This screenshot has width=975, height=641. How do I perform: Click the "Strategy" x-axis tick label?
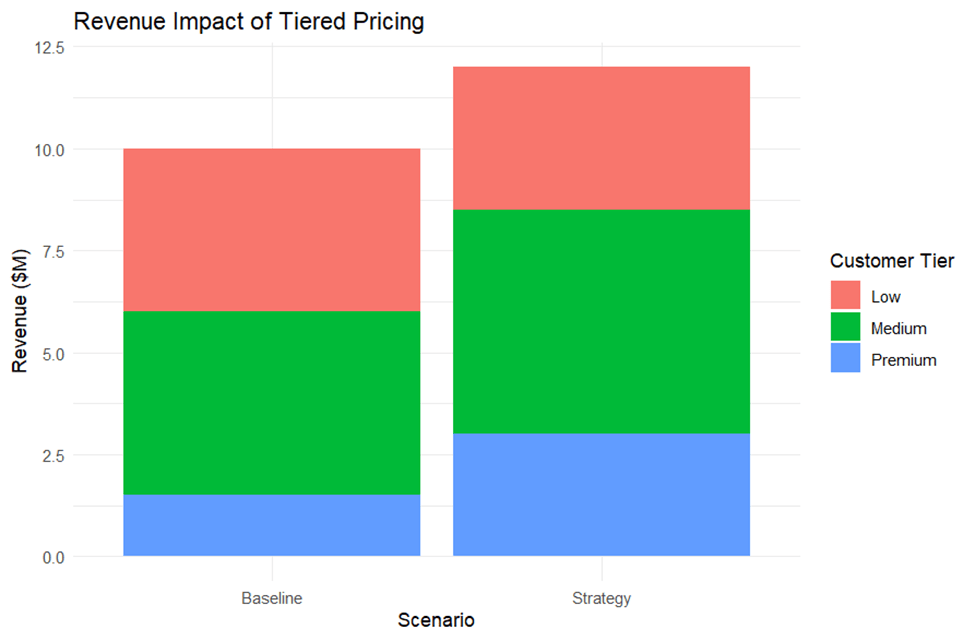(601, 599)
